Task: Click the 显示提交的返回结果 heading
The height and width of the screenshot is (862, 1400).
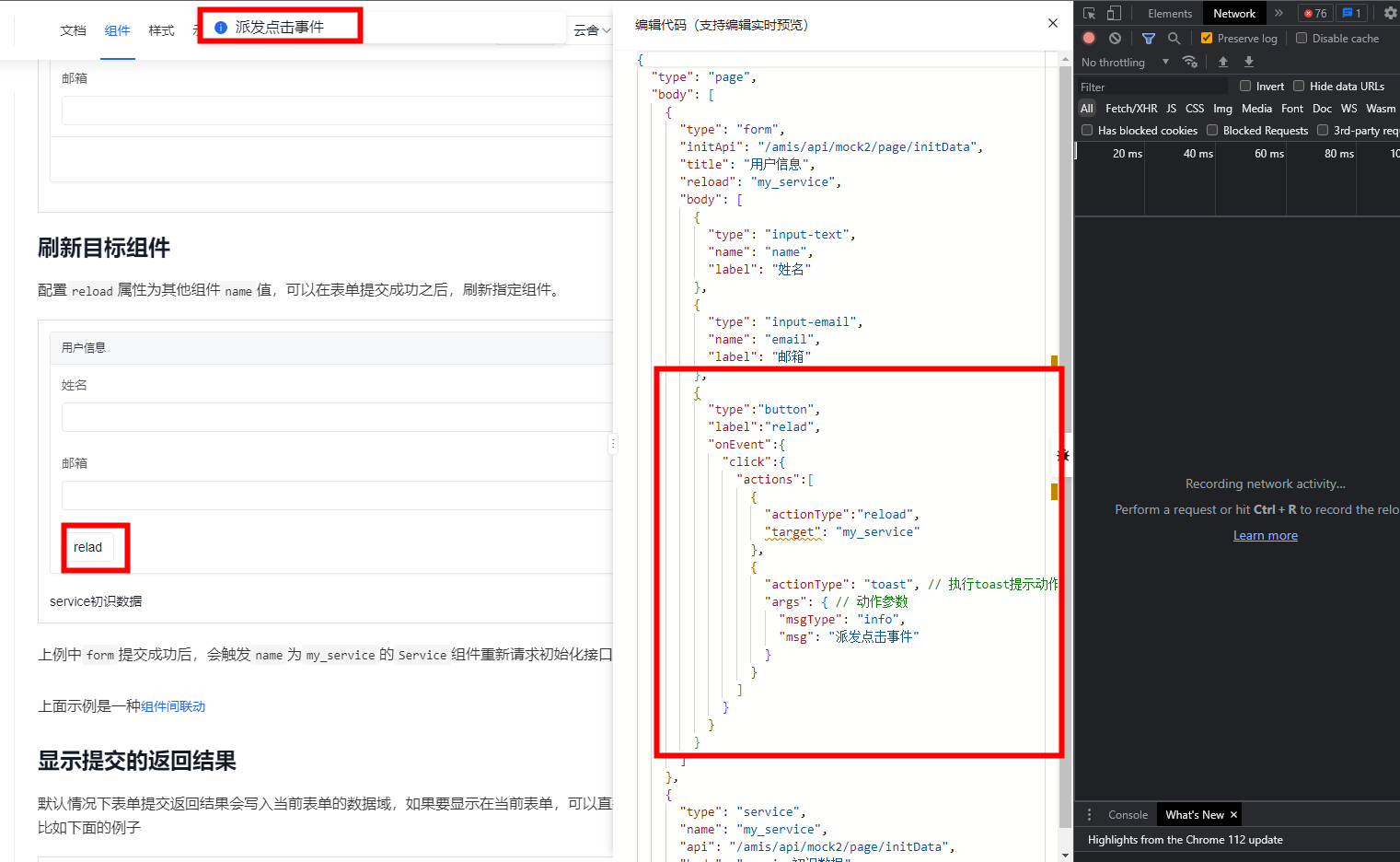Action: click(x=137, y=761)
